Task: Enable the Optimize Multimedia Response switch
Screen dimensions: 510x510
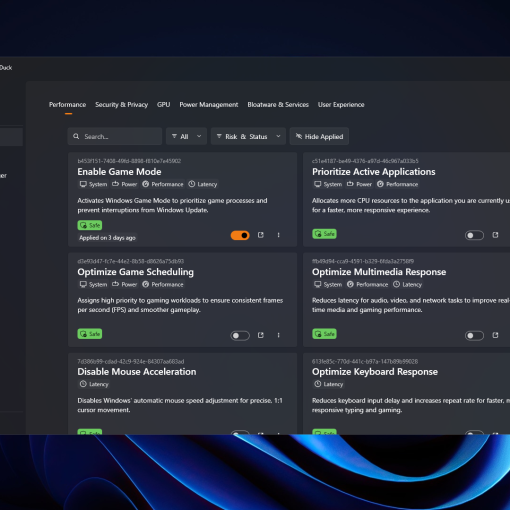Action: tap(474, 335)
